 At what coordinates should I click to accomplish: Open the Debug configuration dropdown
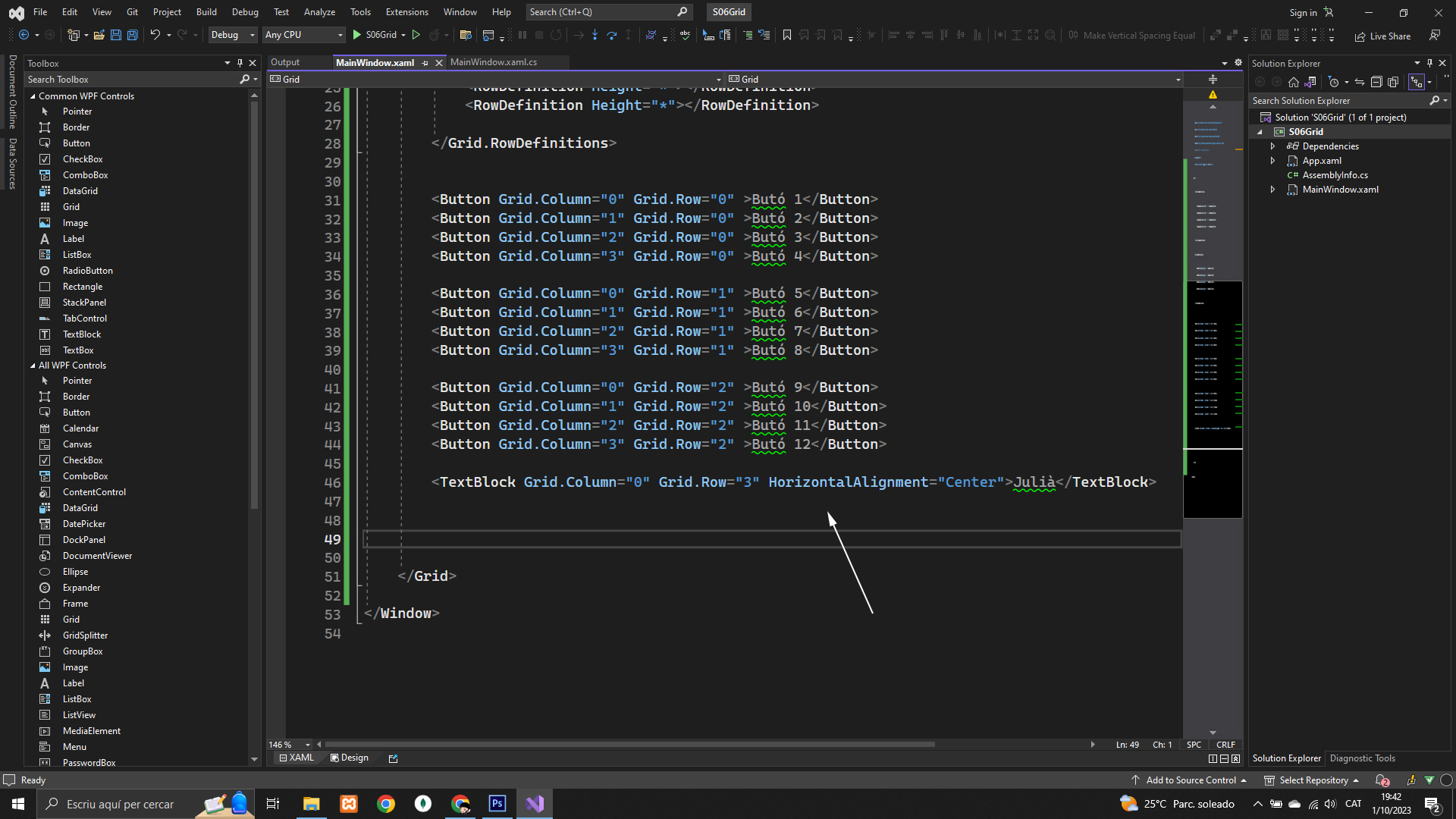coord(233,35)
